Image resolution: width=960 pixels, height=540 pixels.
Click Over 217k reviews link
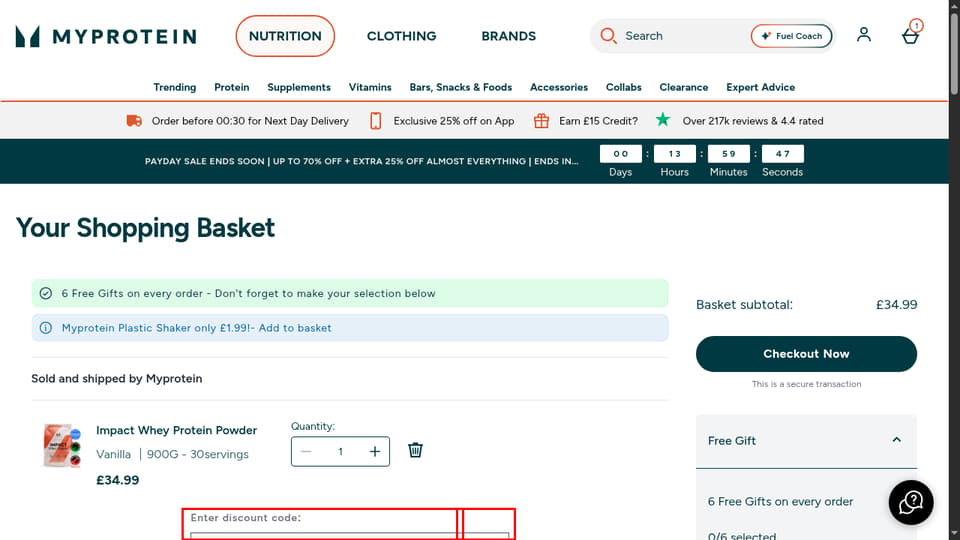(x=753, y=121)
